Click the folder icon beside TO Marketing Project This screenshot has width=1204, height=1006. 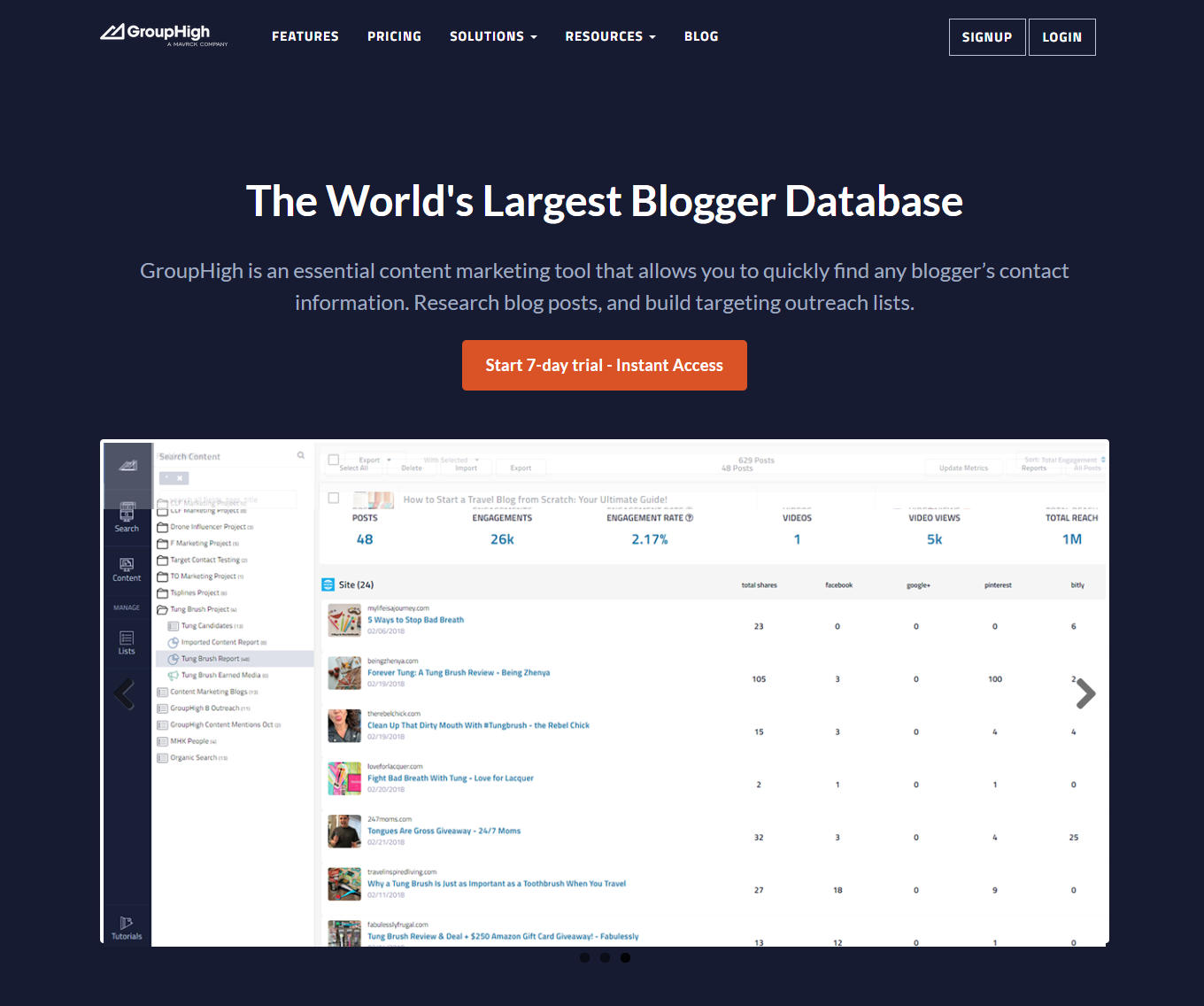coord(162,577)
